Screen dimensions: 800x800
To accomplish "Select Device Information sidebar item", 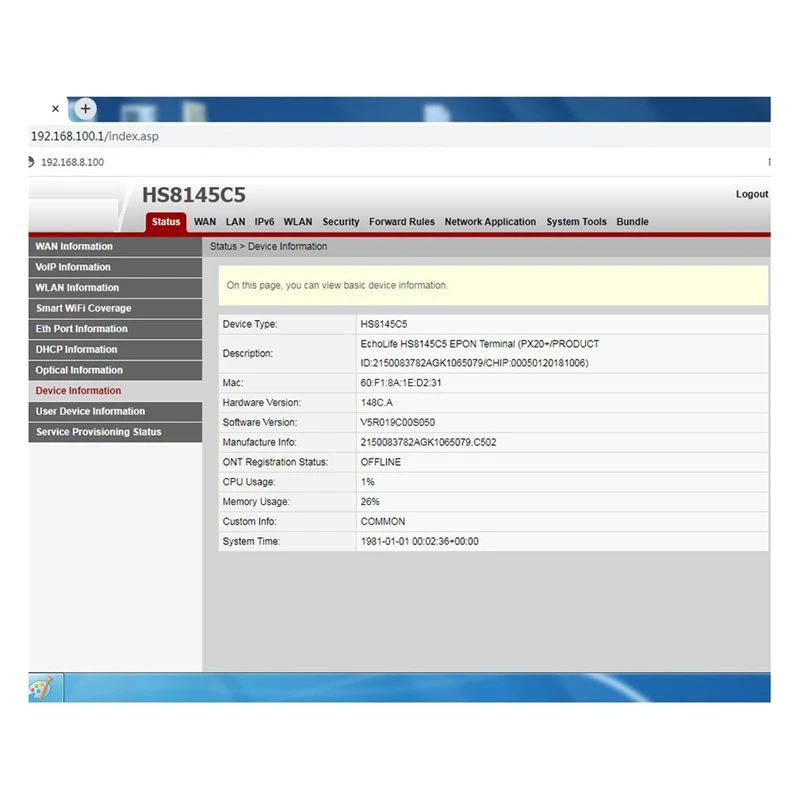I will coord(115,391).
